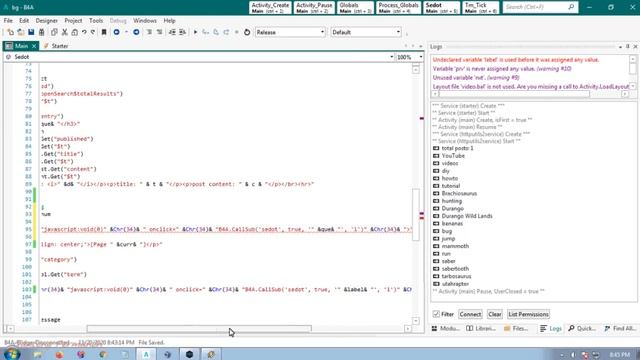Viewport: 640px width, 360px height.
Task: Click the code editor horizontal scrollbar
Action: 199,329
